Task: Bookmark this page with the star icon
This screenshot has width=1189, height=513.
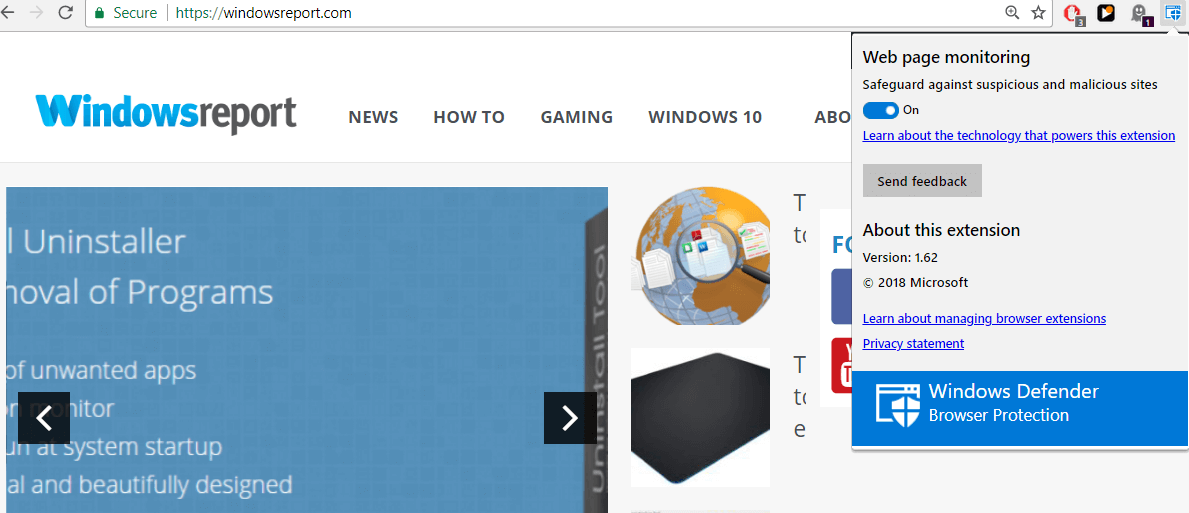Action: point(1038,12)
